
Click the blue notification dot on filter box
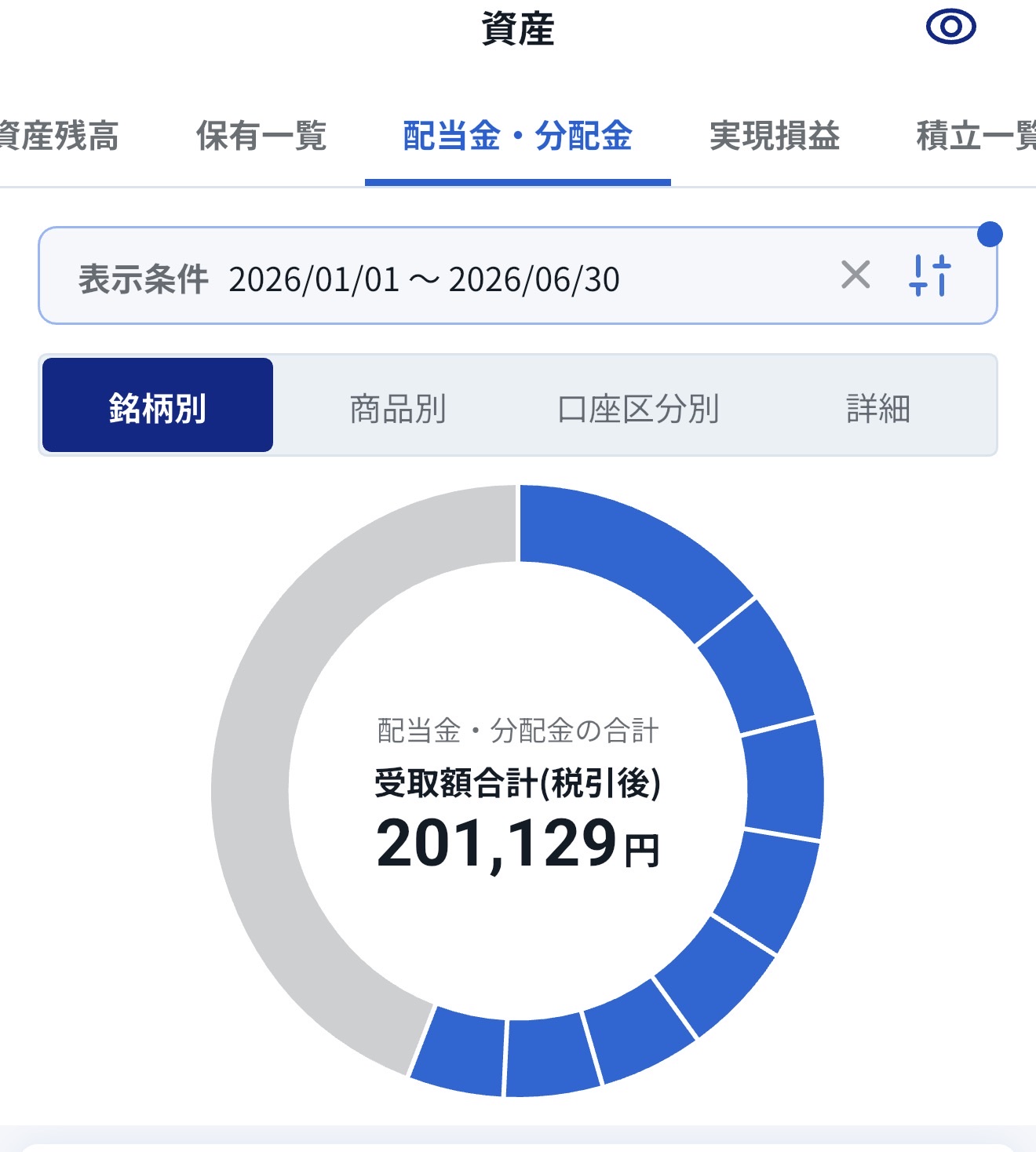[990, 234]
